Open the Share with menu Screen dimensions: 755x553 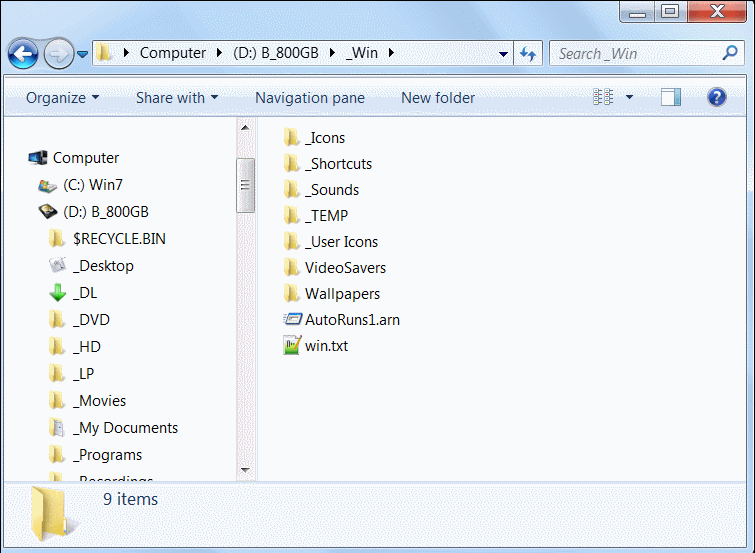coord(177,98)
